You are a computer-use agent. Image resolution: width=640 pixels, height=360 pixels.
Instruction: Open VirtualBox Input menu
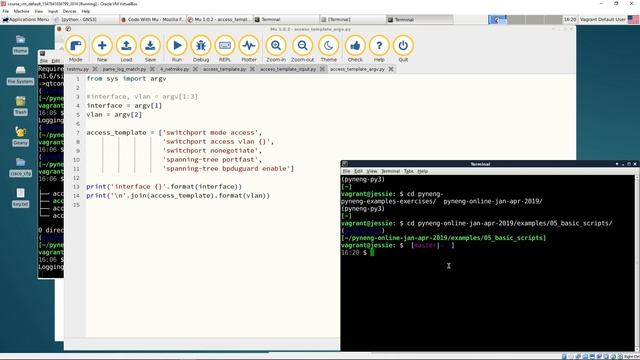point(53,11)
